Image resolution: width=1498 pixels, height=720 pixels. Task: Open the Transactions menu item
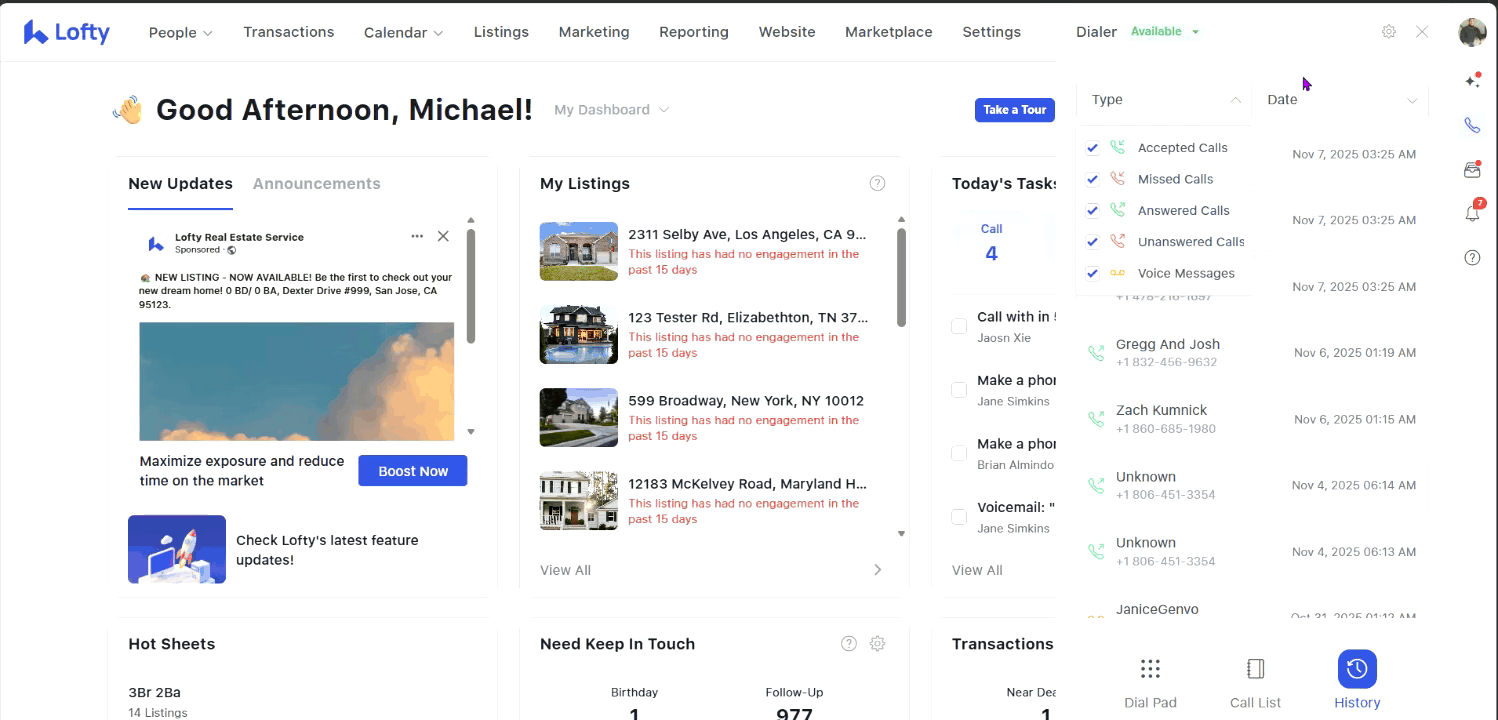pyautogui.click(x=289, y=32)
